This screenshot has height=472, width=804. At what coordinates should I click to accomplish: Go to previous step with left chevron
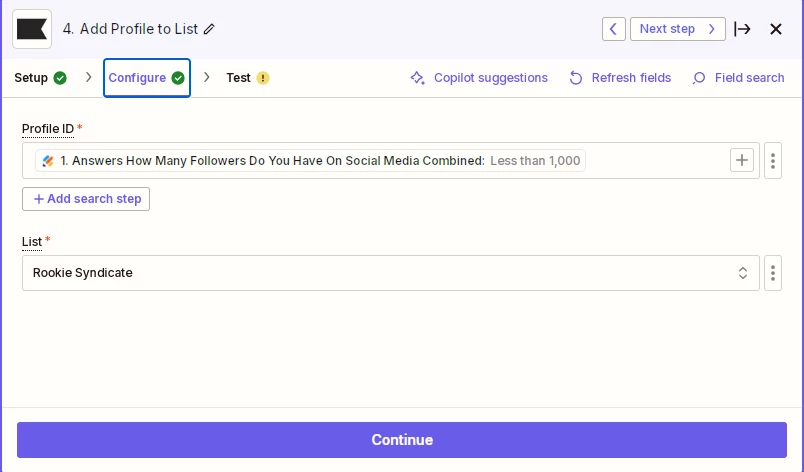613,29
